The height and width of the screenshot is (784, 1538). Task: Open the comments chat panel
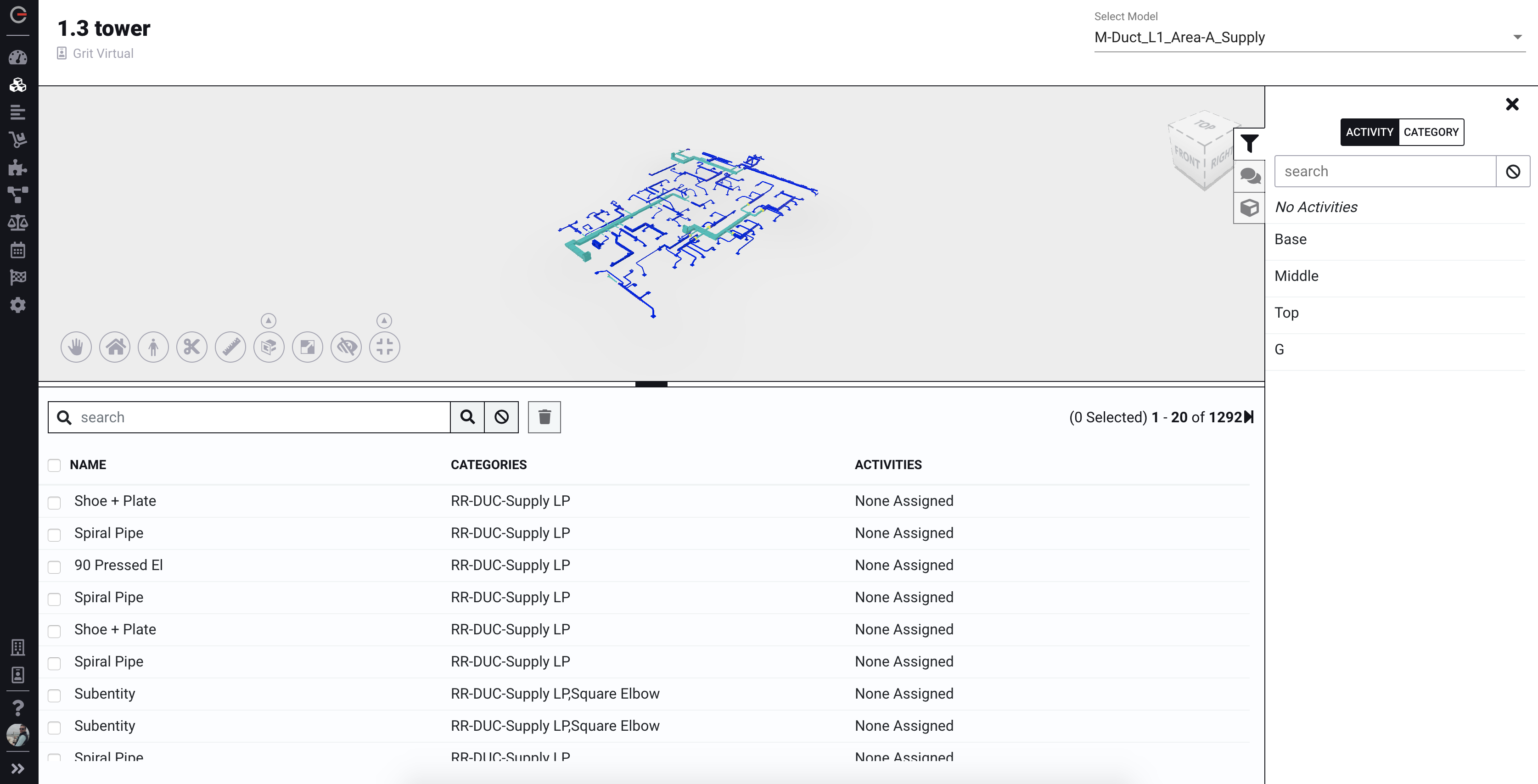1249,176
